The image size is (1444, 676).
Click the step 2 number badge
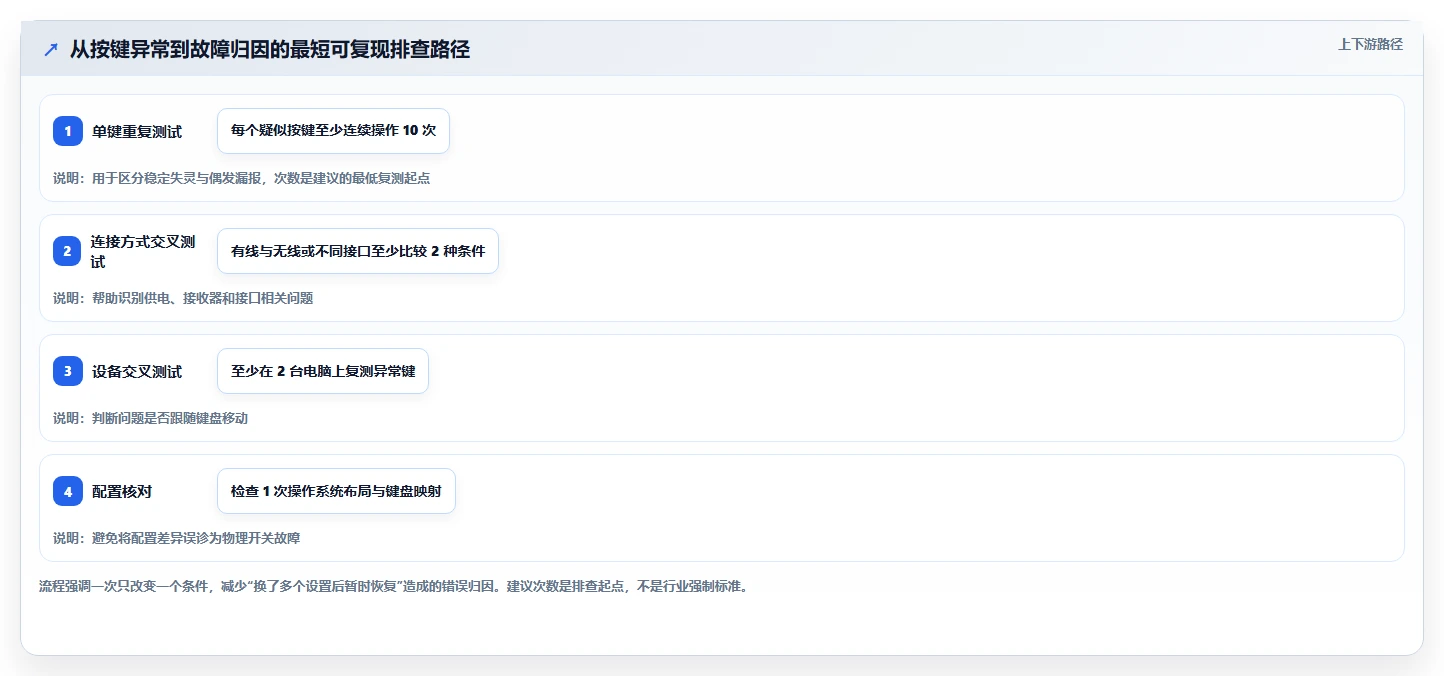[x=68, y=251]
